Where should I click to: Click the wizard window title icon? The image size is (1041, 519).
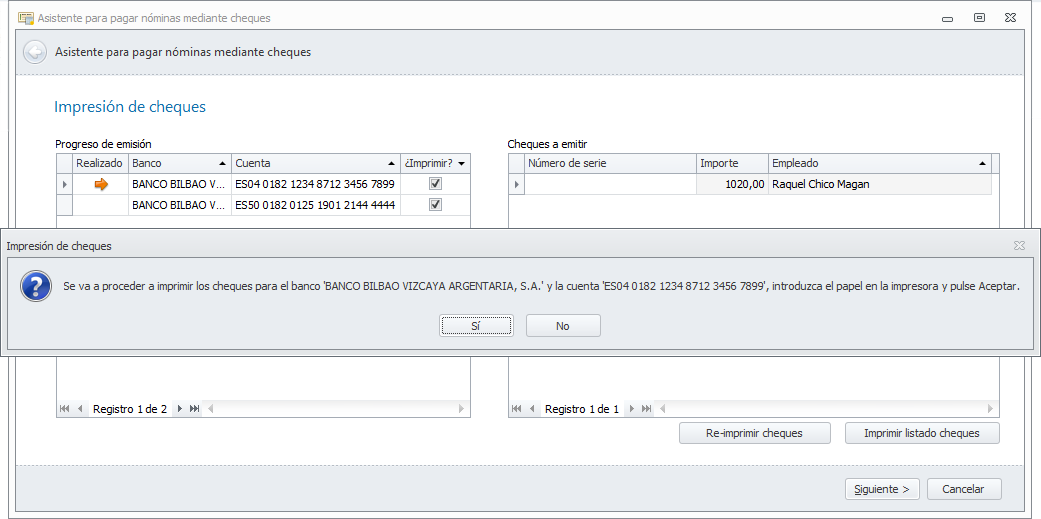[x=26, y=18]
